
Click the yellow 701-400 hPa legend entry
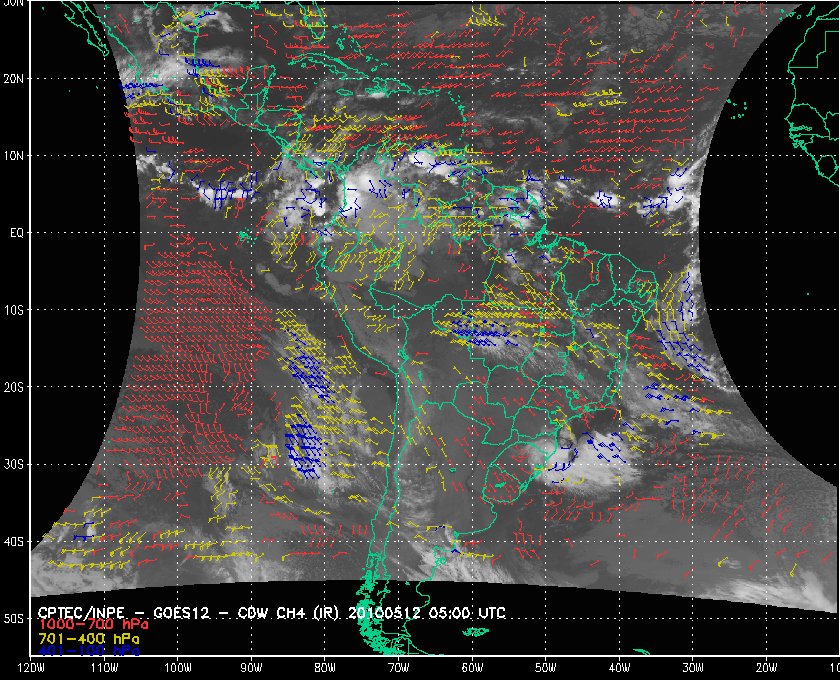click(x=86, y=638)
